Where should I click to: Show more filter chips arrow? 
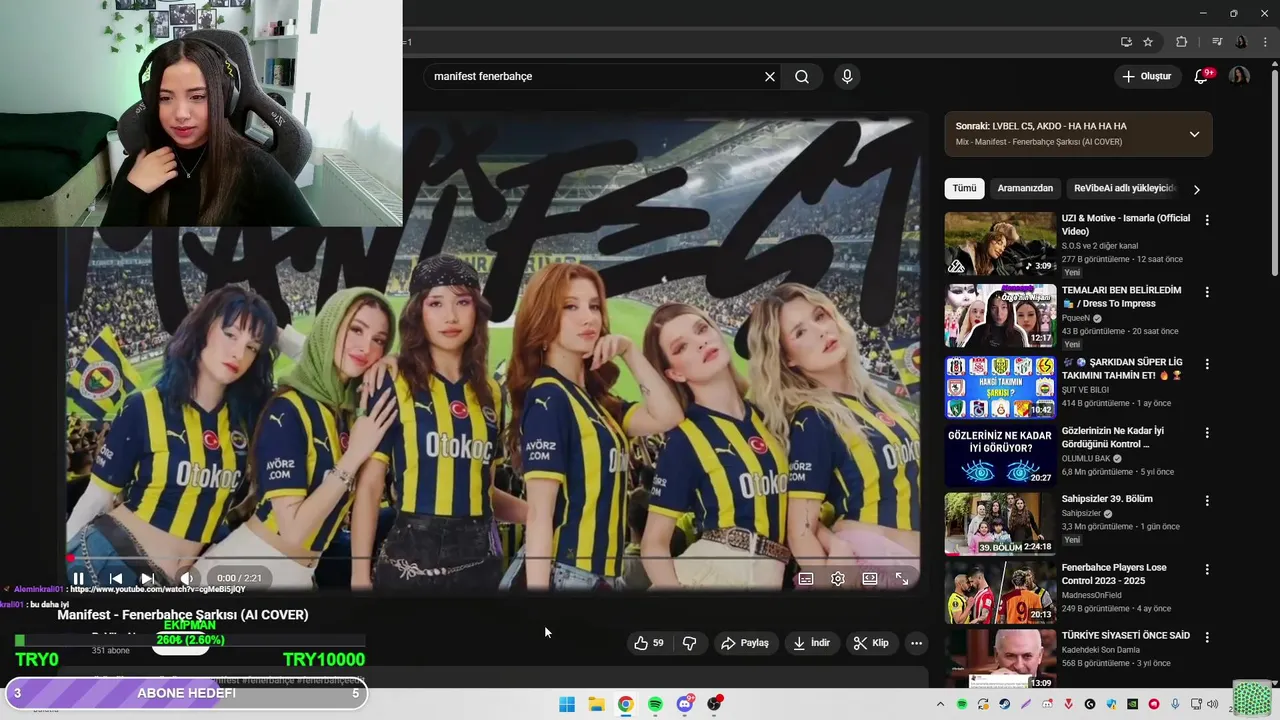point(1196,189)
